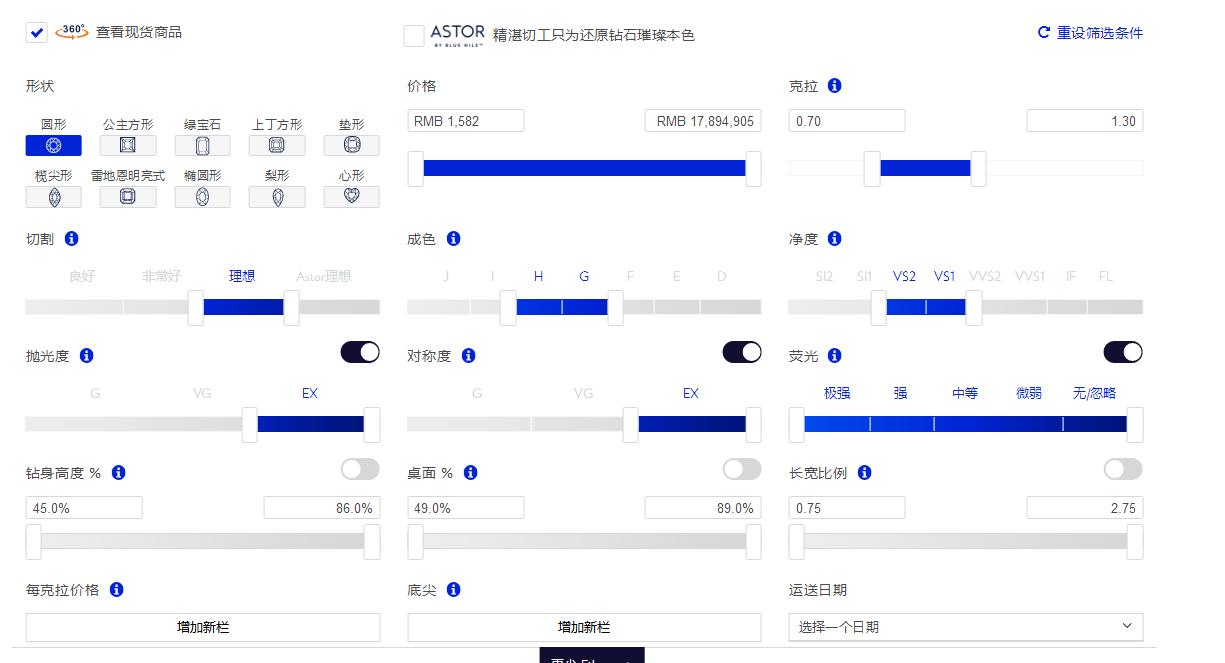Select the 垫形 cushion cut shape icon

click(x=351, y=145)
